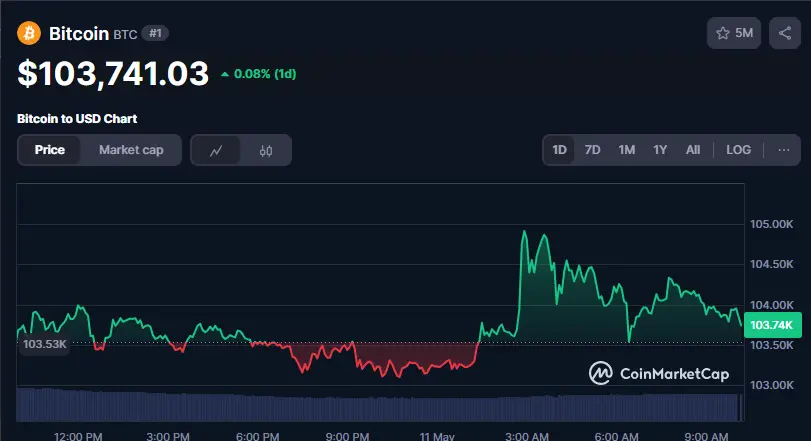Click the 0.08% (1d) change indicator

pyautogui.click(x=259, y=74)
